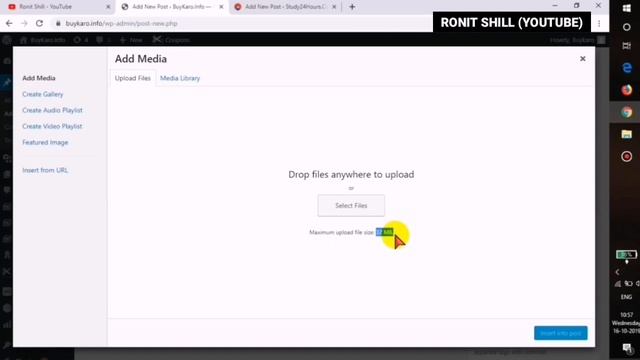The image size is (640, 360).
Task: Open screen recorder taskbar icon
Action: point(627,156)
